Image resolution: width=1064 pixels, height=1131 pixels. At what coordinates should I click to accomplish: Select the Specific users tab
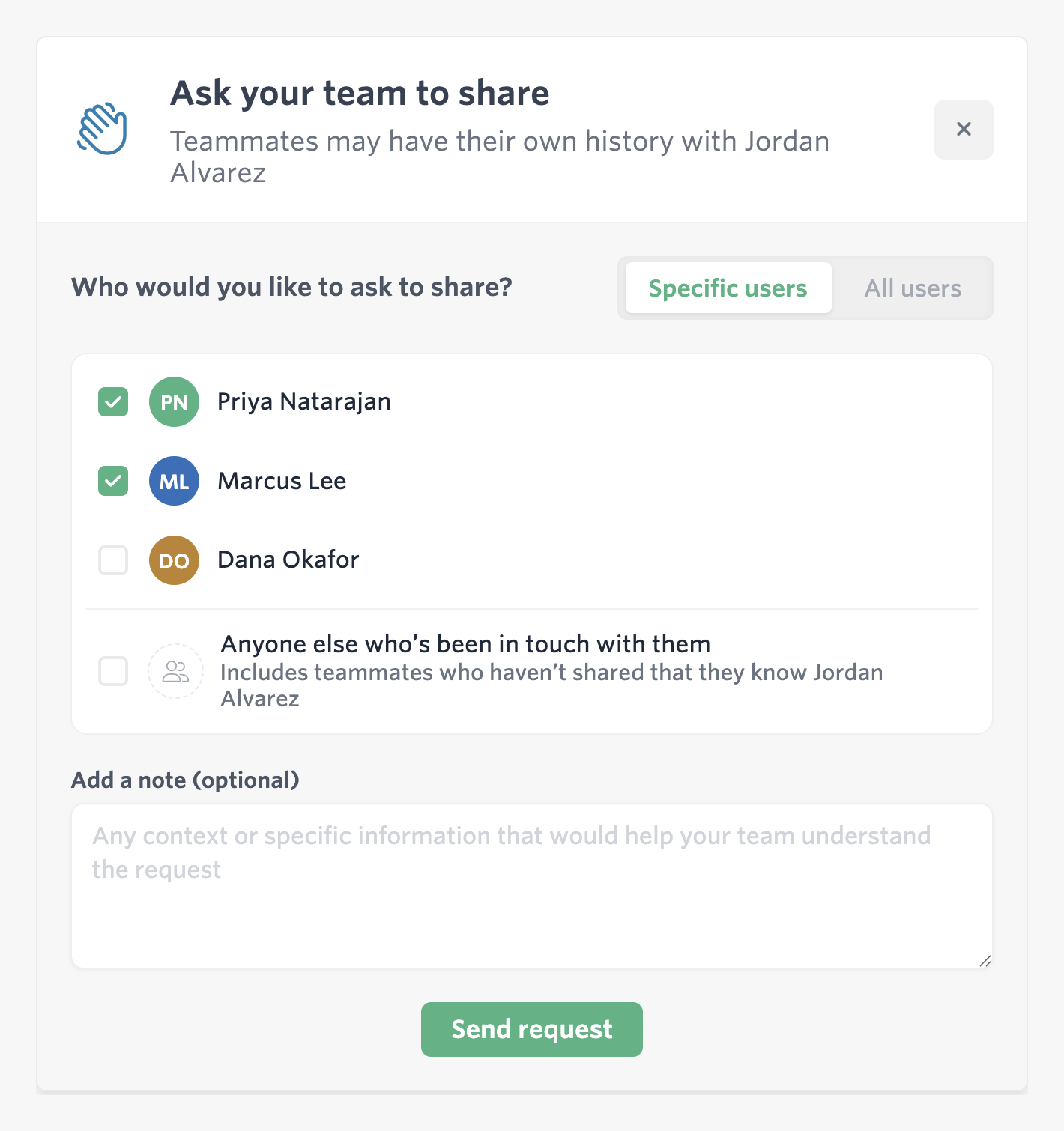click(728, 288)
